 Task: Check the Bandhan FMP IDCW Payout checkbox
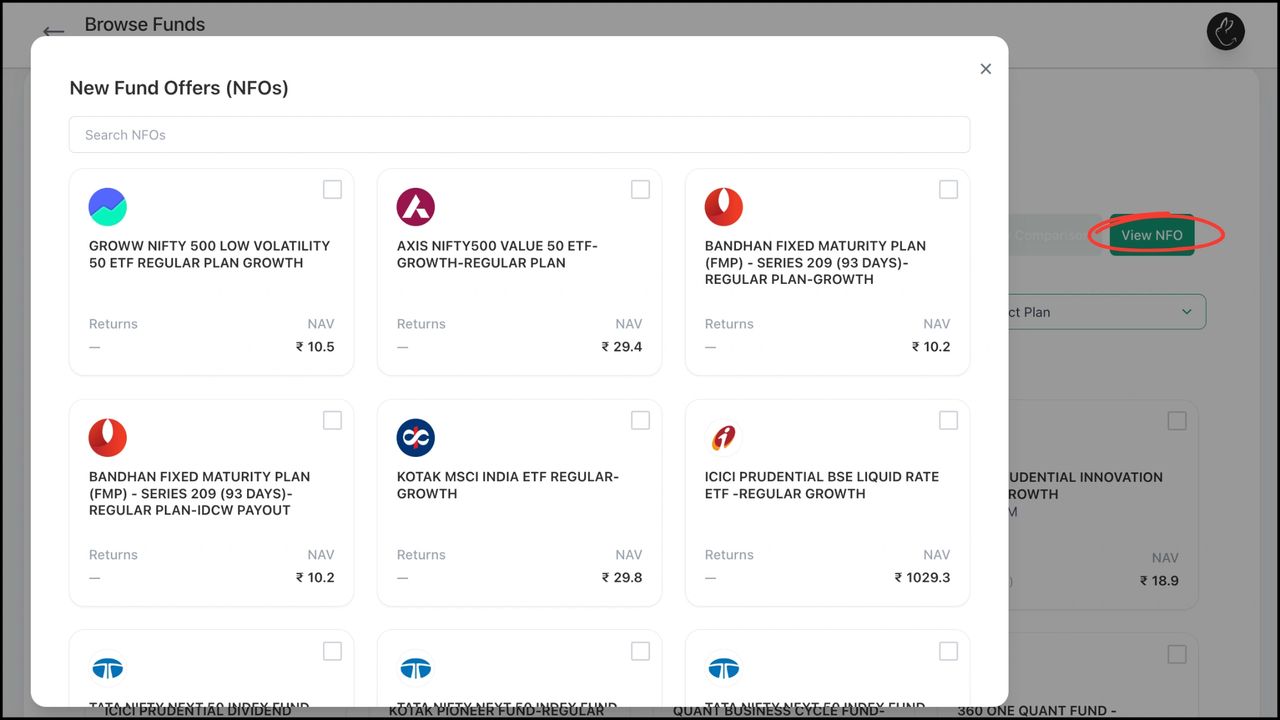coord(333,421)
